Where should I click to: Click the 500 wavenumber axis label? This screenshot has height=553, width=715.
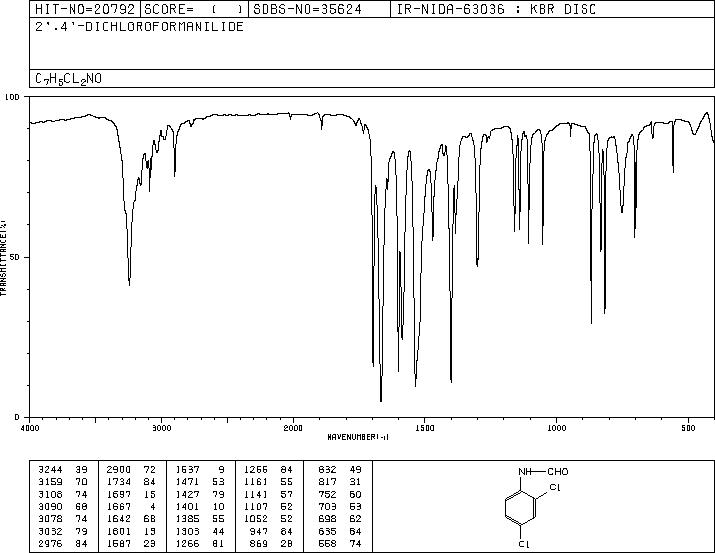point(689,428)
